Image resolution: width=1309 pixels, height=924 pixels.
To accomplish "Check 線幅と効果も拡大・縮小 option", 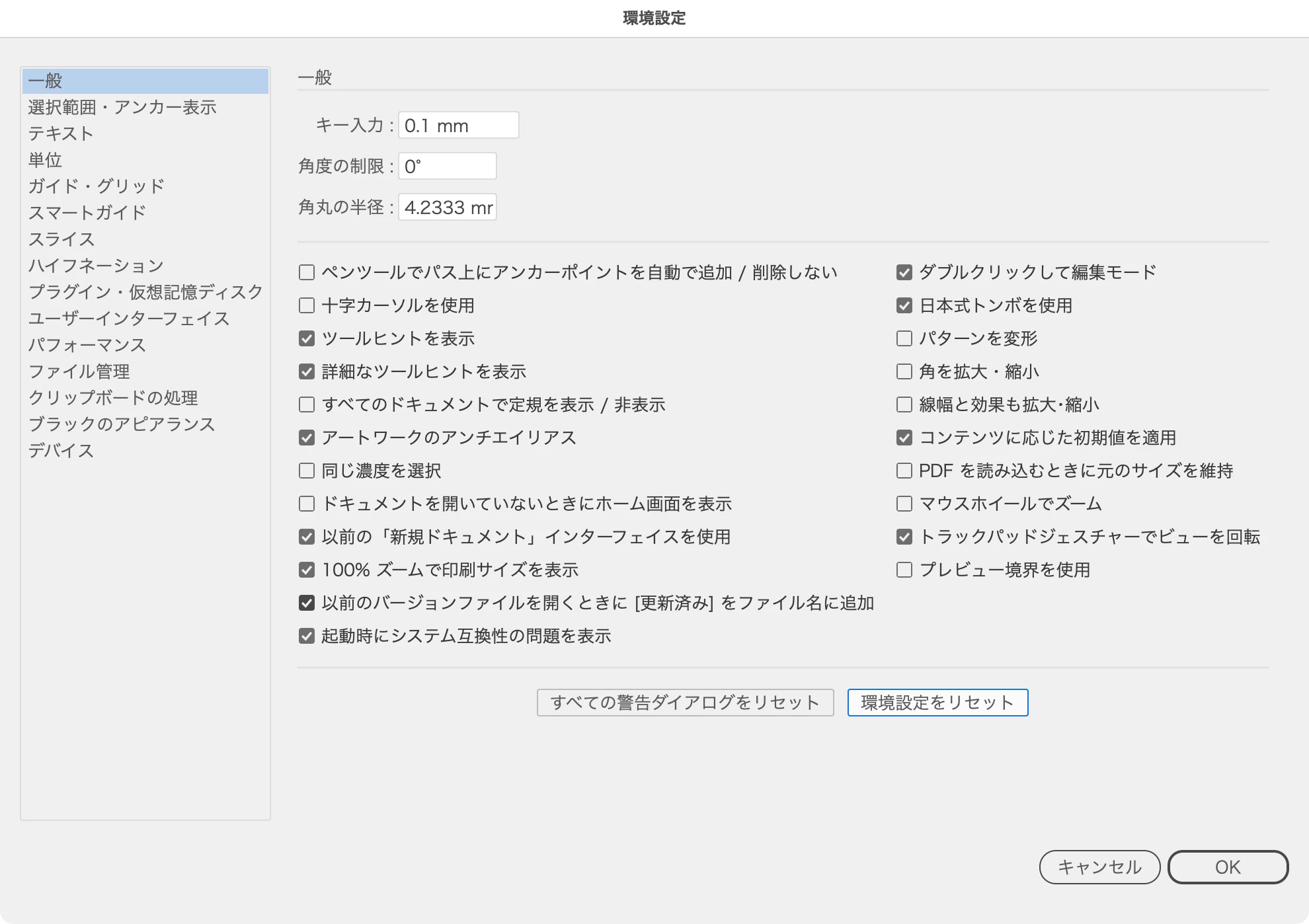I will [904, 404].
